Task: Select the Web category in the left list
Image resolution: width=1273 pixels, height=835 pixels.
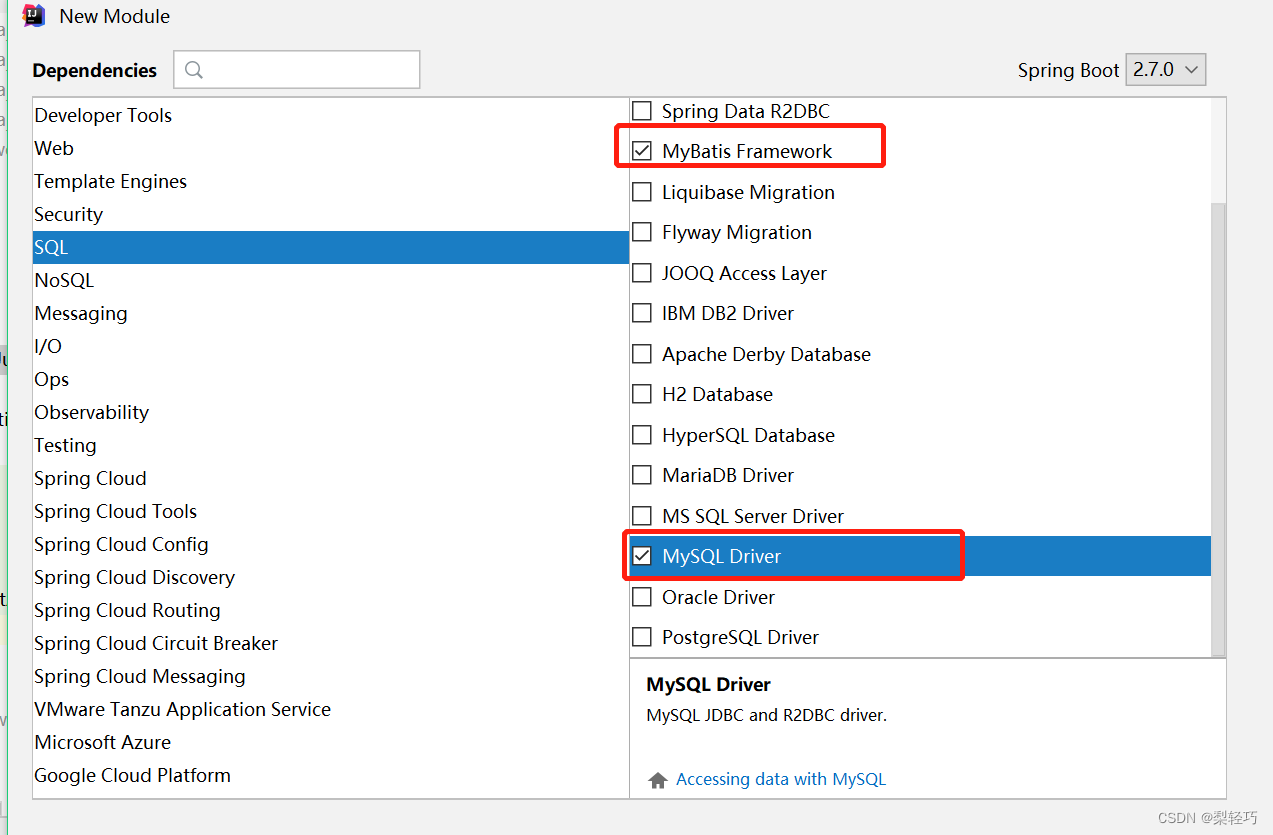Action: (x=54, y=148)
